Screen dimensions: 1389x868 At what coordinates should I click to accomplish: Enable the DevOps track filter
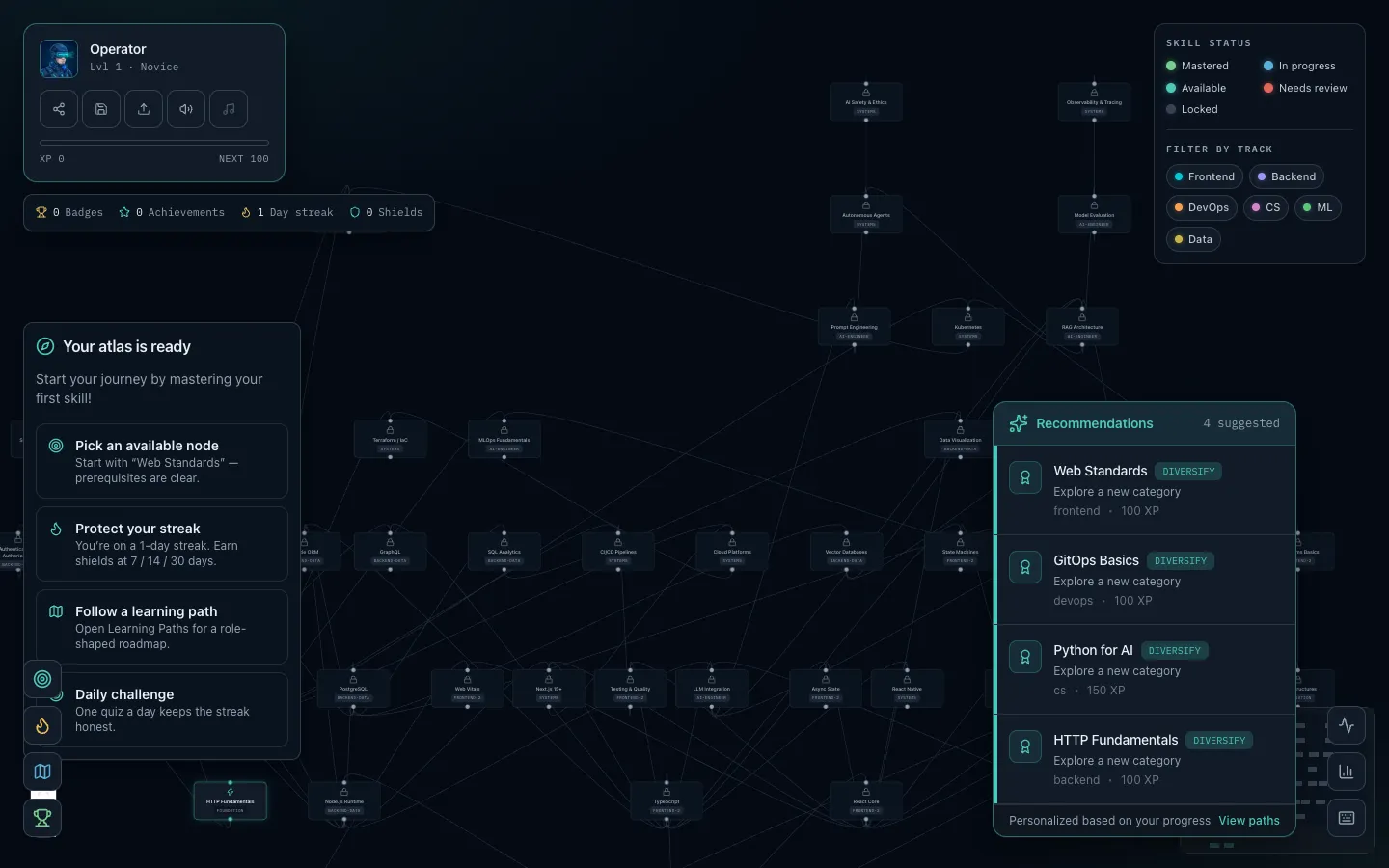coord(1202,207)
